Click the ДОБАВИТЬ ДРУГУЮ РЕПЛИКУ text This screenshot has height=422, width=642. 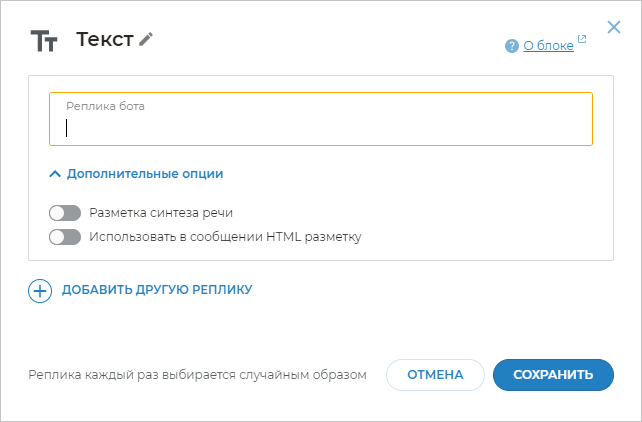coord(157,290)
